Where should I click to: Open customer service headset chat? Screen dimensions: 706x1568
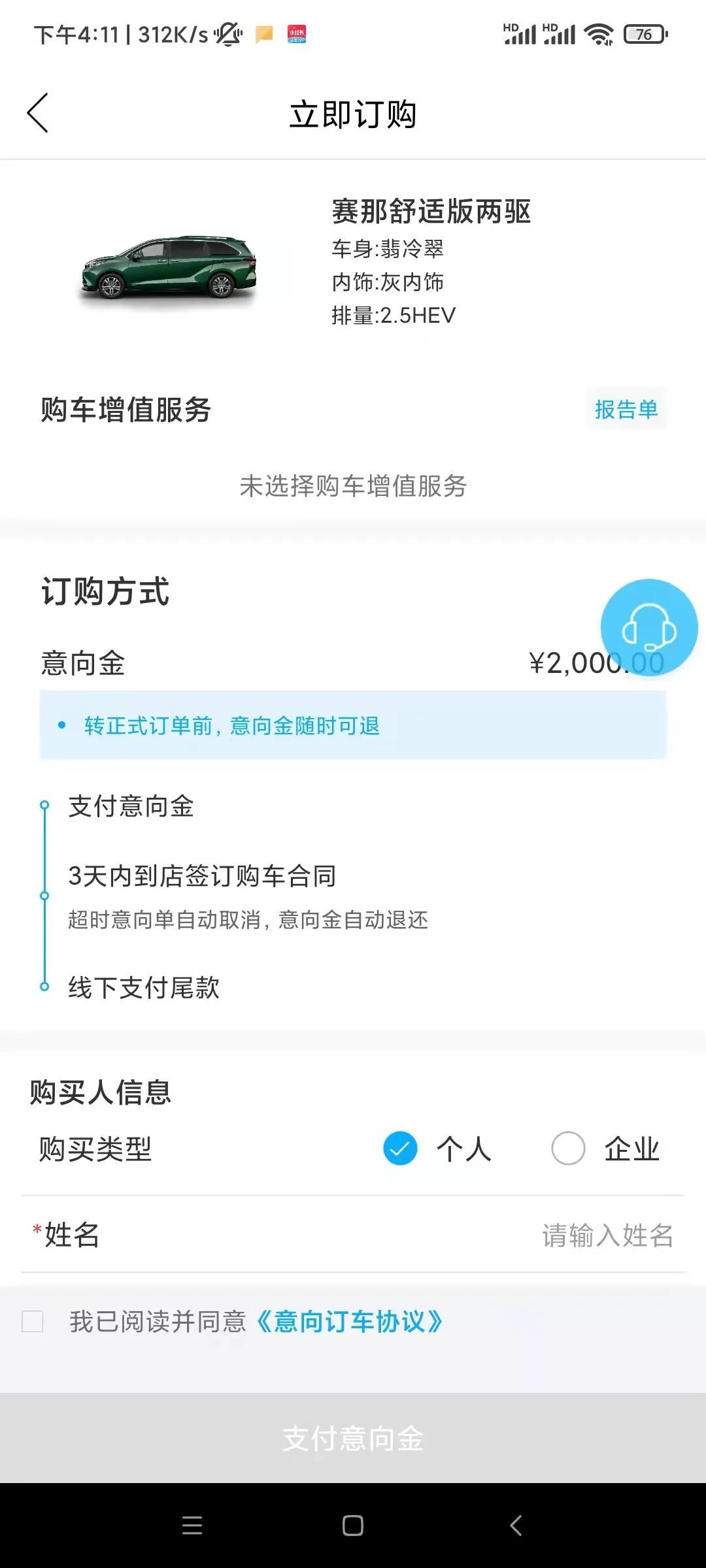click(648, 627)
